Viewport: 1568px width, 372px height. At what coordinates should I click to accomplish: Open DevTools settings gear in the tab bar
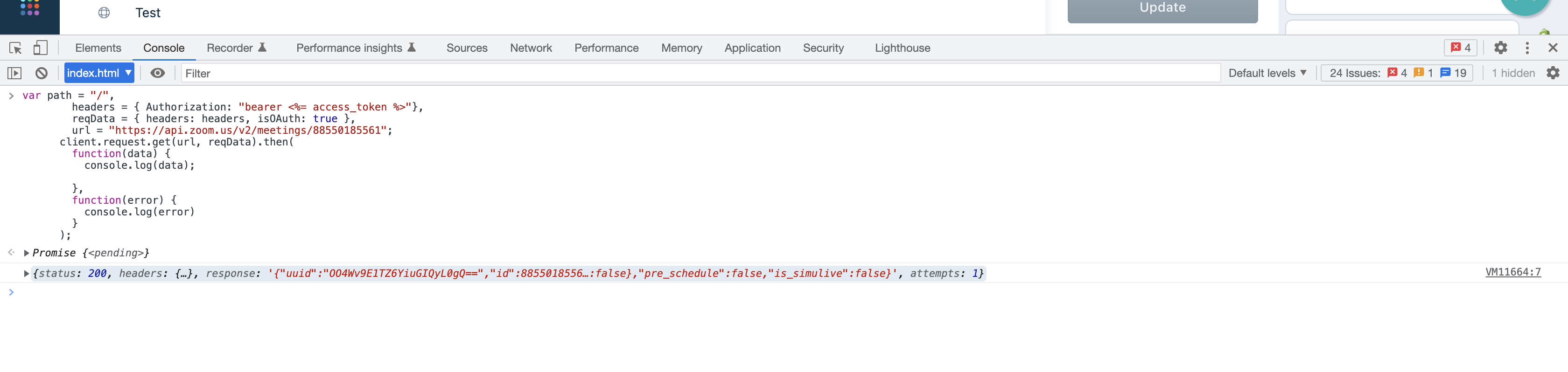1500,48
